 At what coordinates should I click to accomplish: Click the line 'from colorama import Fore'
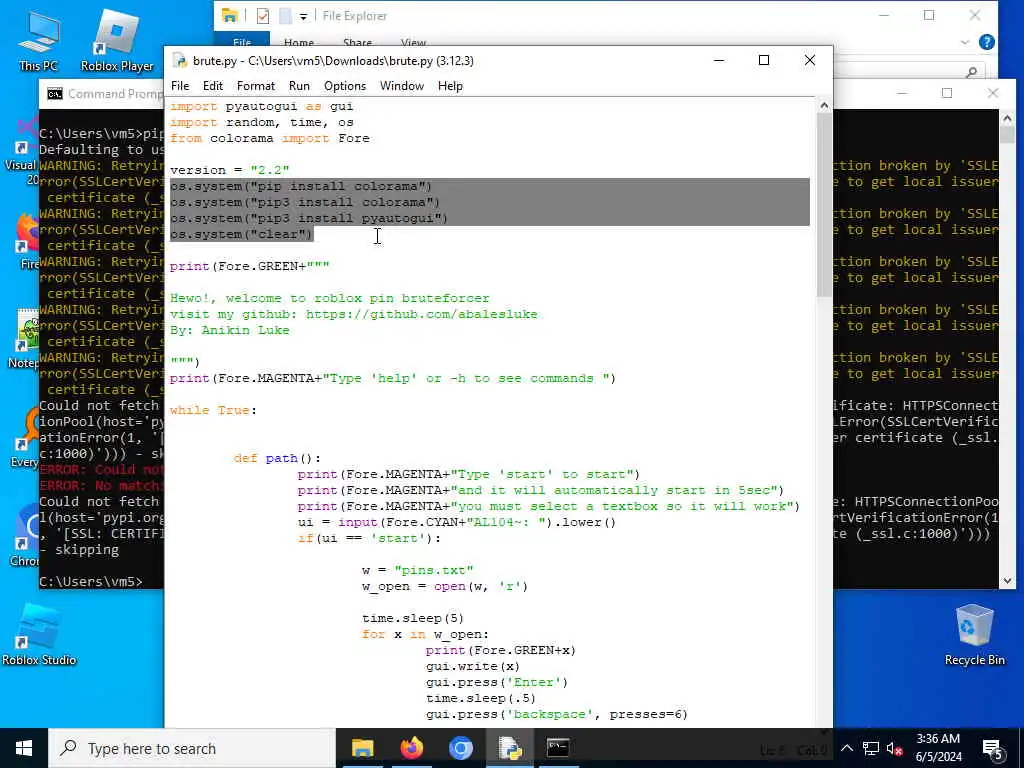[x=270, y=138]
